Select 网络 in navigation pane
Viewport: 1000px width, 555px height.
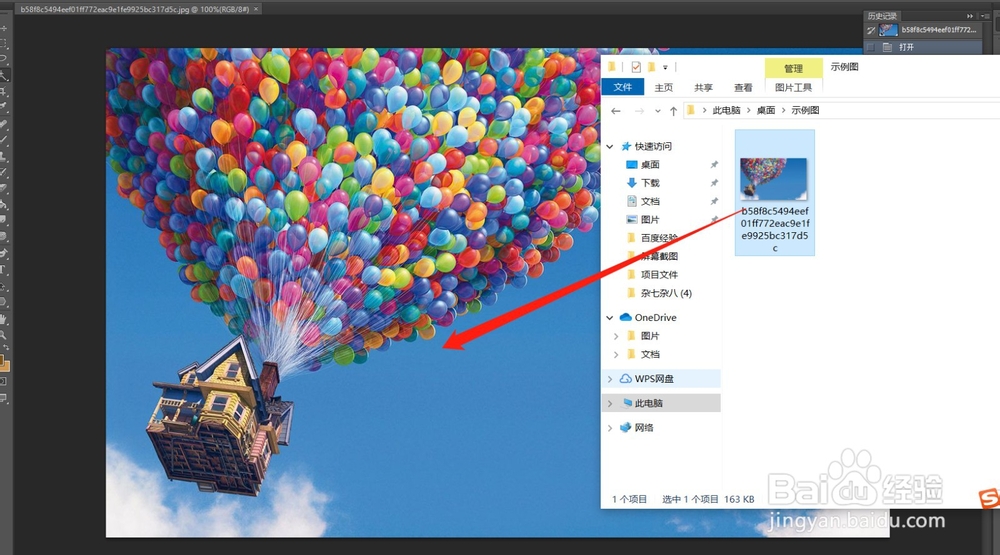(643, 427)
